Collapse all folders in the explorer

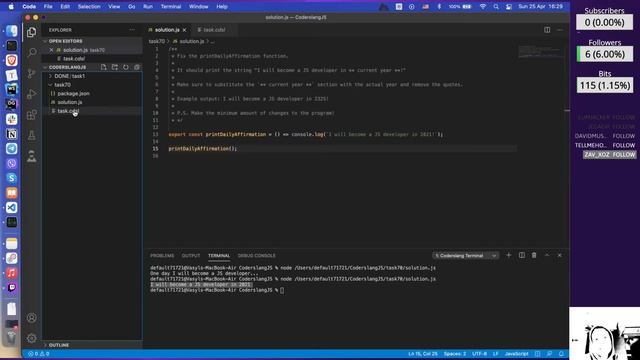click(137, 67)
